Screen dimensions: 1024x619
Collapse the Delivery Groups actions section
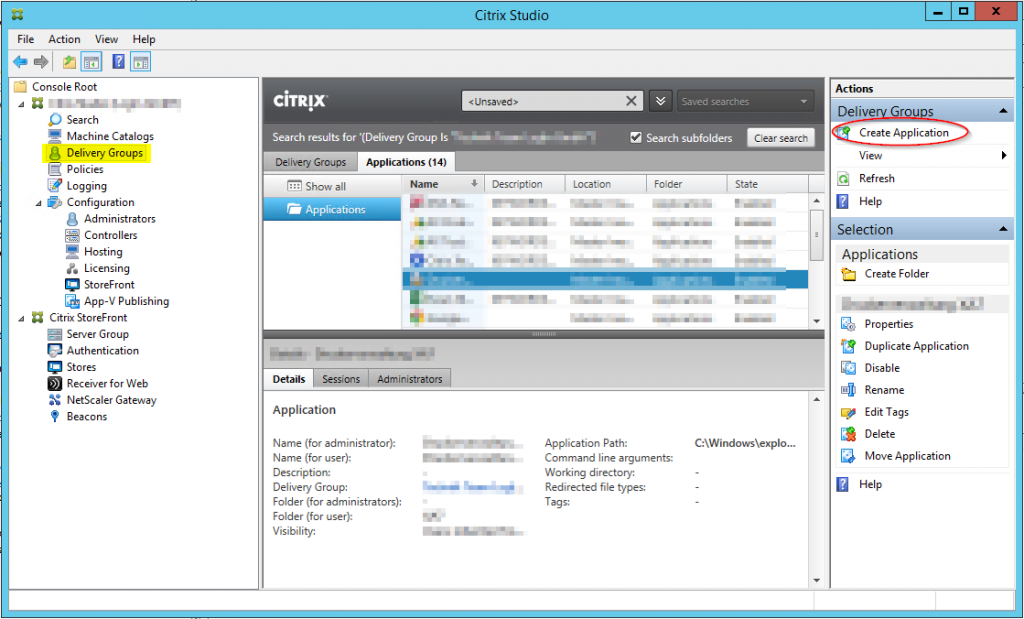[x=1003, y=112]
